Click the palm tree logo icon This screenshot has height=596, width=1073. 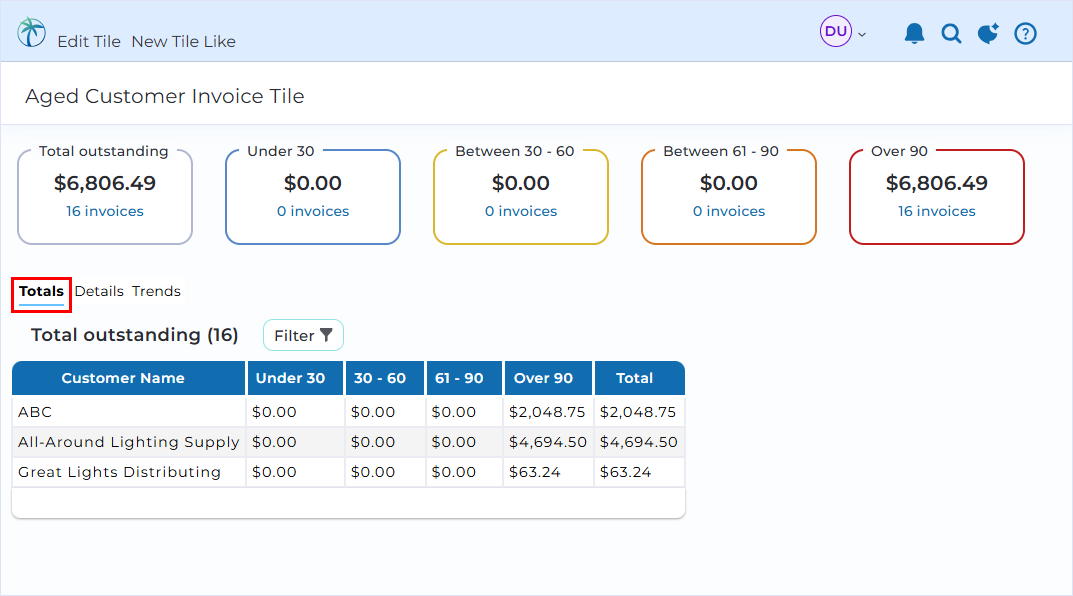pos(31,32)
